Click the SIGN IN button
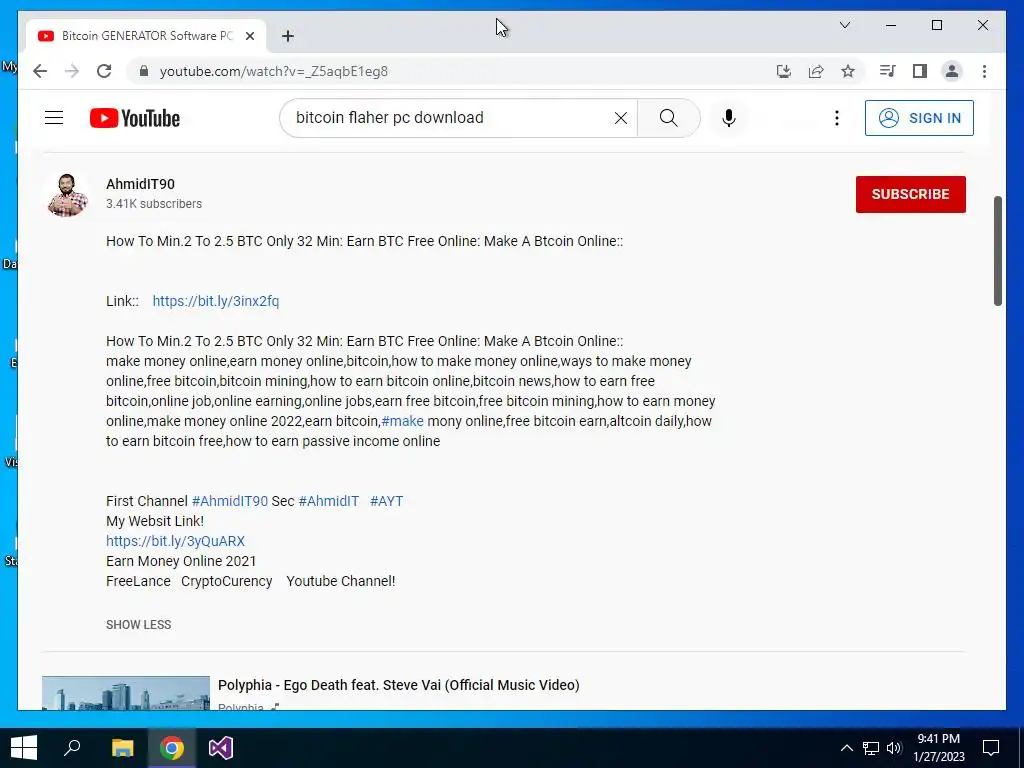Screen dimensions: 1024x768 pos(919,118)
